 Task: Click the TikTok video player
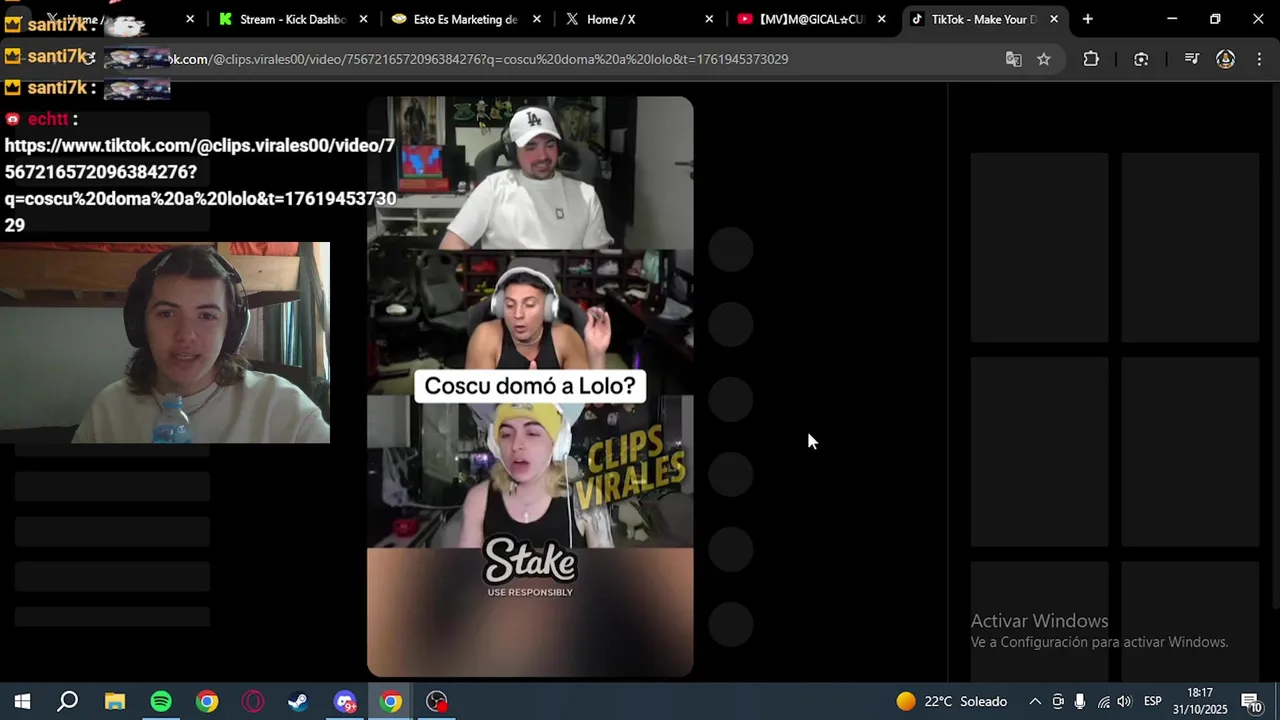point(530,386)
